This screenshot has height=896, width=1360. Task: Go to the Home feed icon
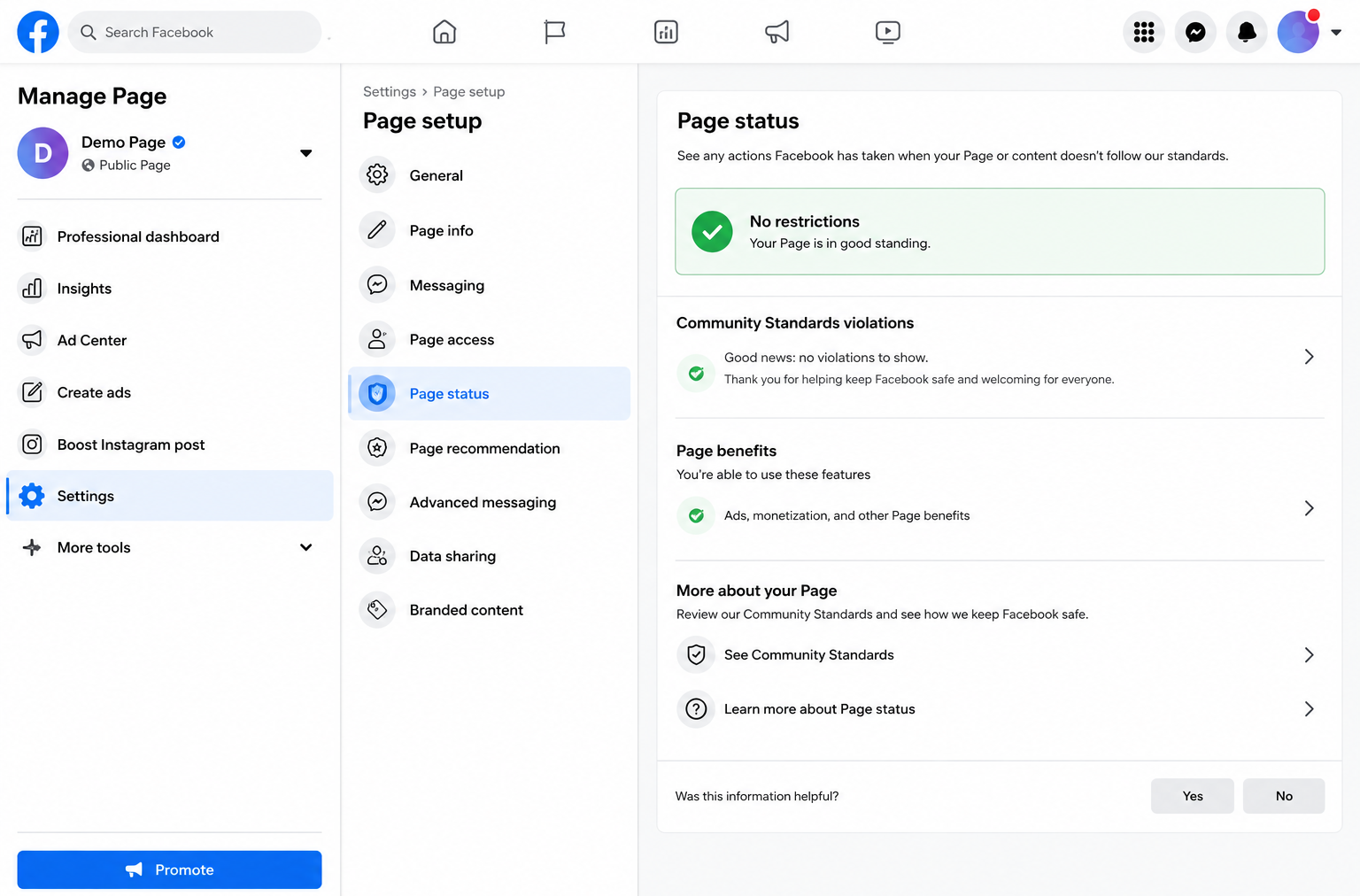point(444,32)
